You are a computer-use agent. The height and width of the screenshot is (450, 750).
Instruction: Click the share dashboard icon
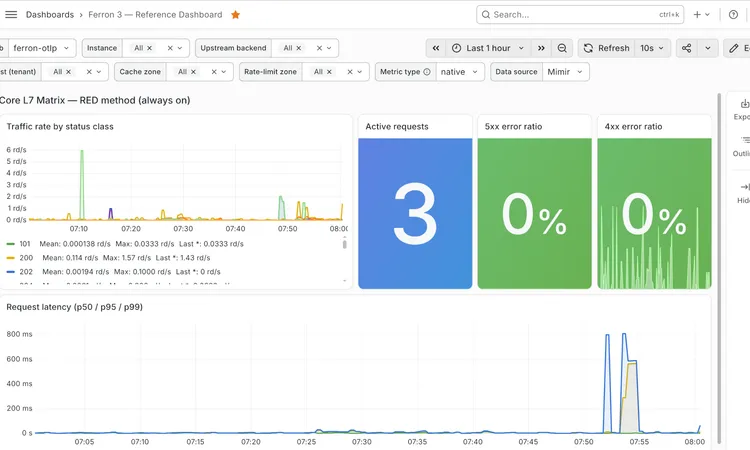[686, 48]
